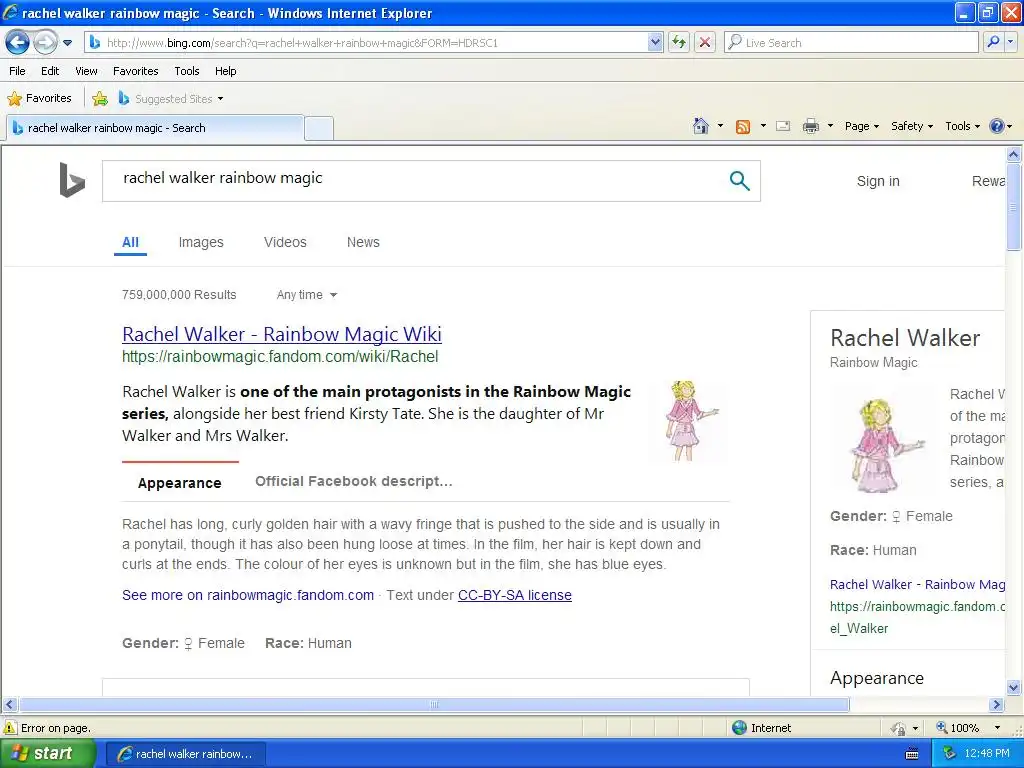1024x768 pixels.
Task: Click the Home icon in command bar
Action: click(701, 126)
